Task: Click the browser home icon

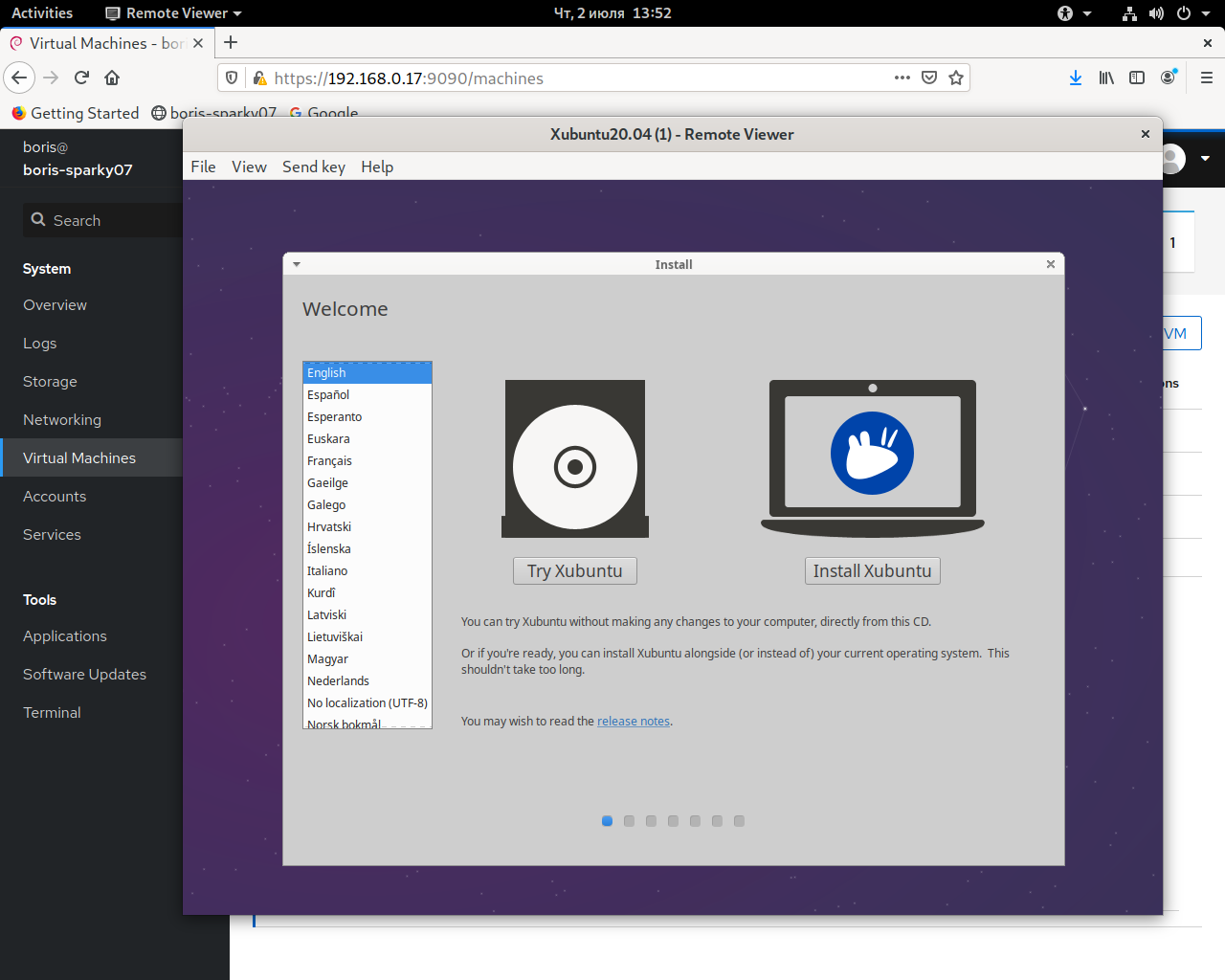Action: click(x=111, y=78)
